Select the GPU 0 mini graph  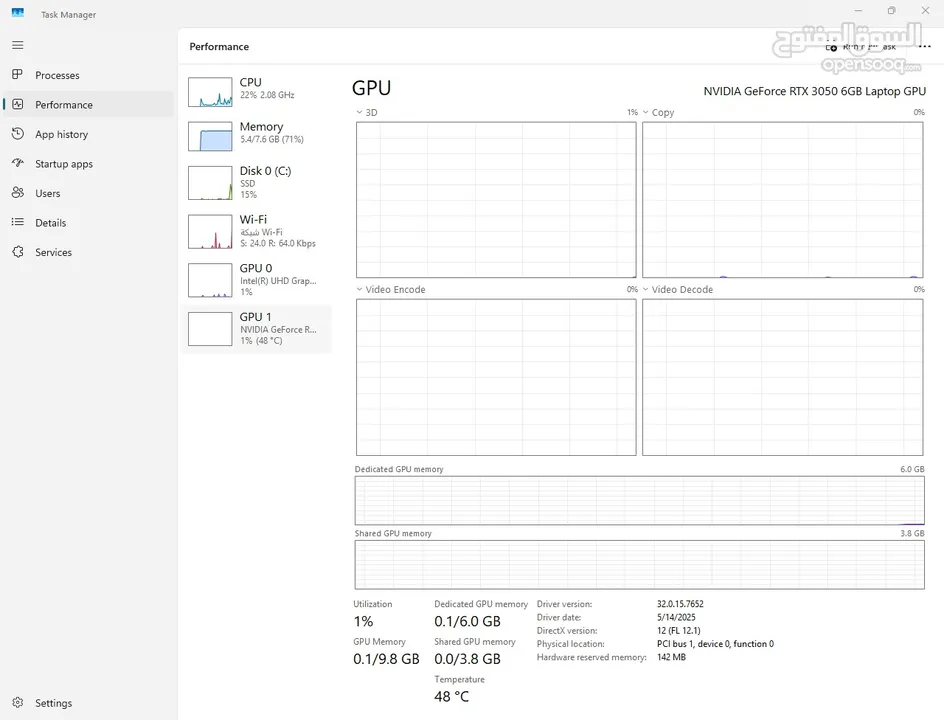pos(210,281)
